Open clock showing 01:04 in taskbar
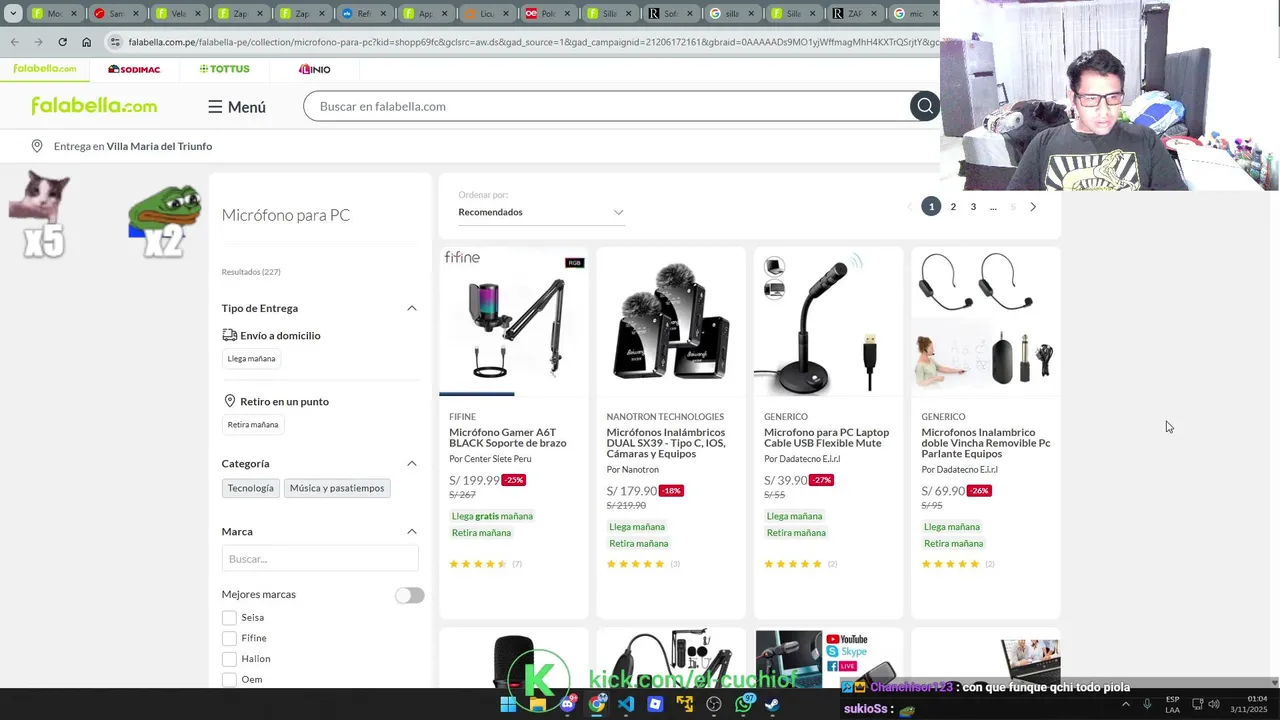 pyautogui.click(x=1249, y=704)
